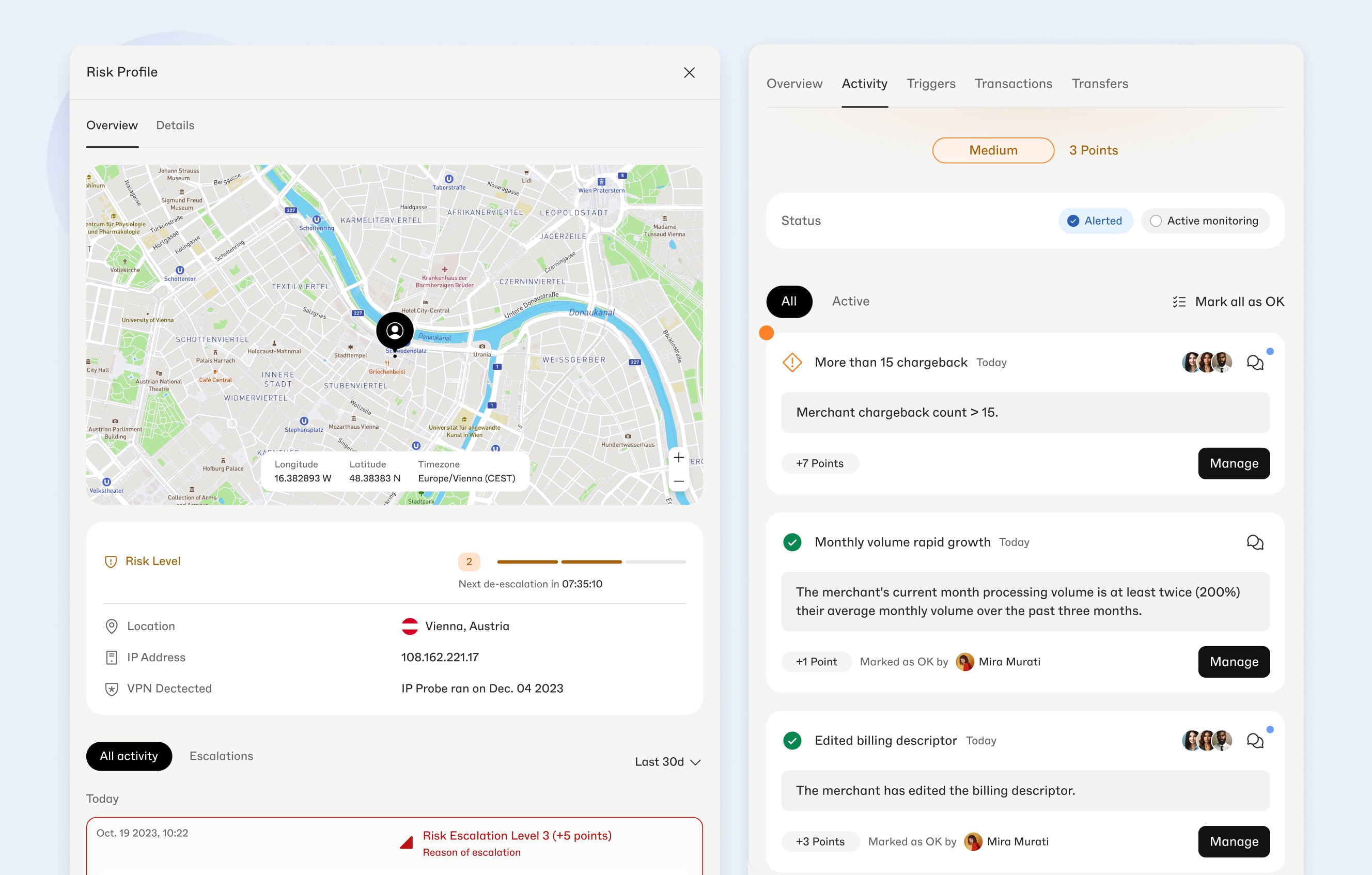The width and height of the screenshot is (1372, 875).
Task: Select the Active monitoring status option
Action: tap(1205, 221)
